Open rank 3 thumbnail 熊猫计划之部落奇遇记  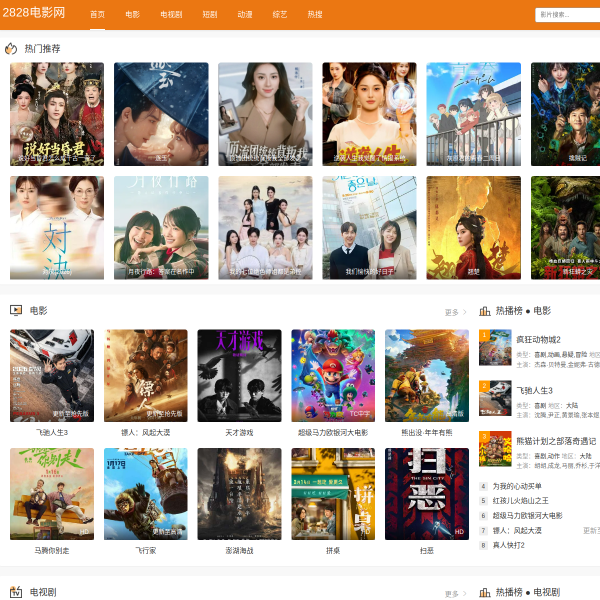coord(495,449)
